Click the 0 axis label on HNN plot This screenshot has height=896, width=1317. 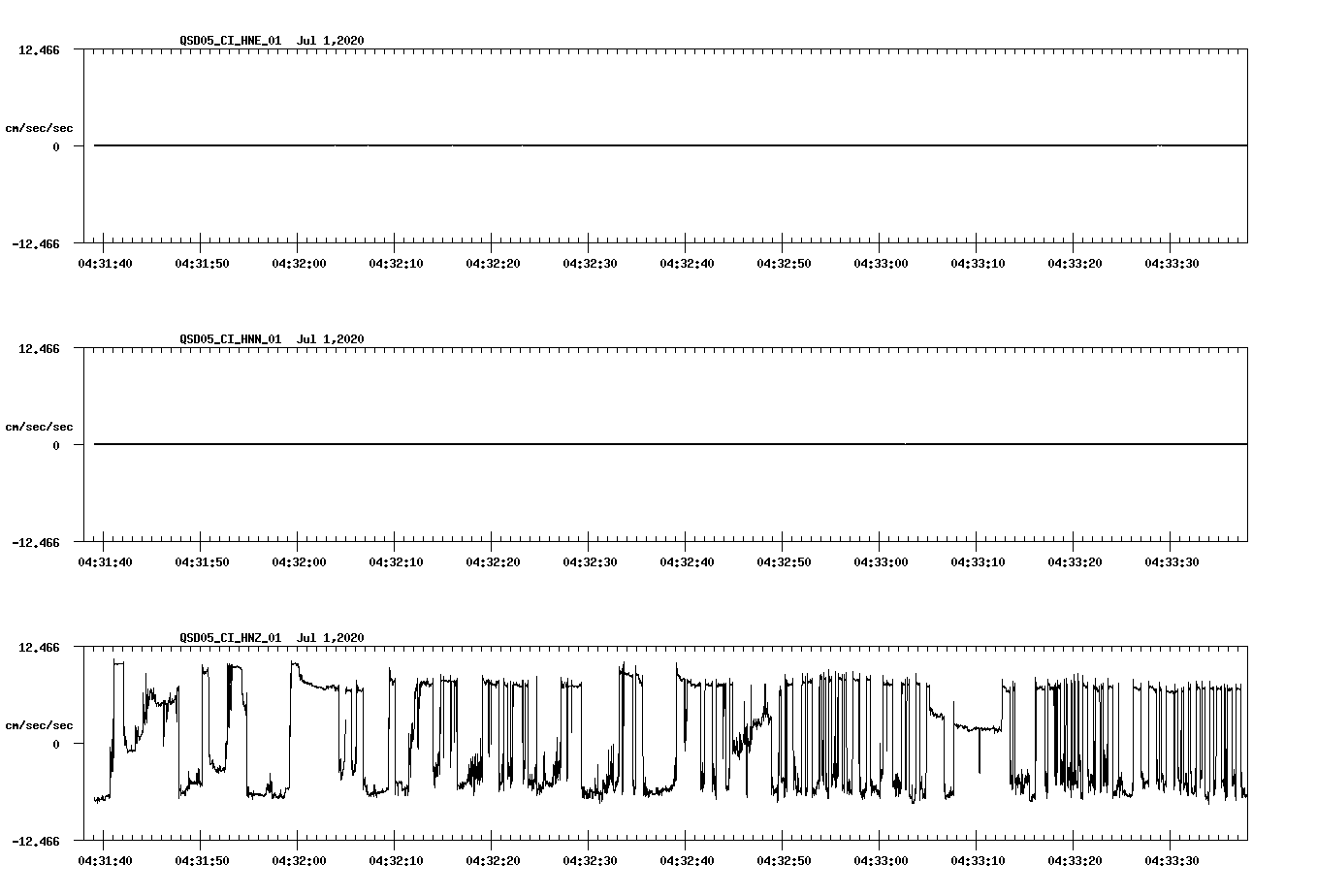point(56,445)
